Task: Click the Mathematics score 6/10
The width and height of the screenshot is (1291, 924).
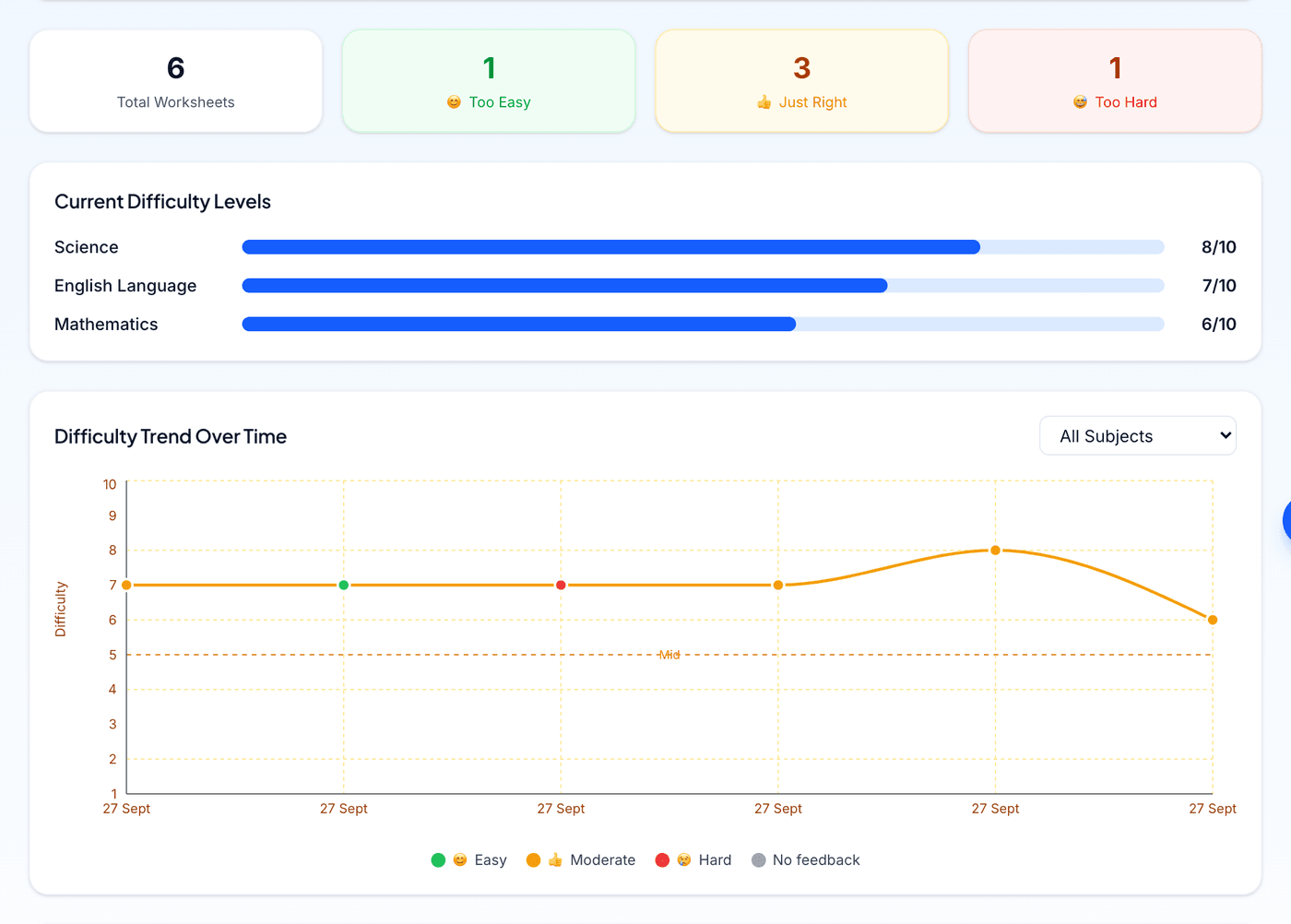Action: coord(1219,325)
